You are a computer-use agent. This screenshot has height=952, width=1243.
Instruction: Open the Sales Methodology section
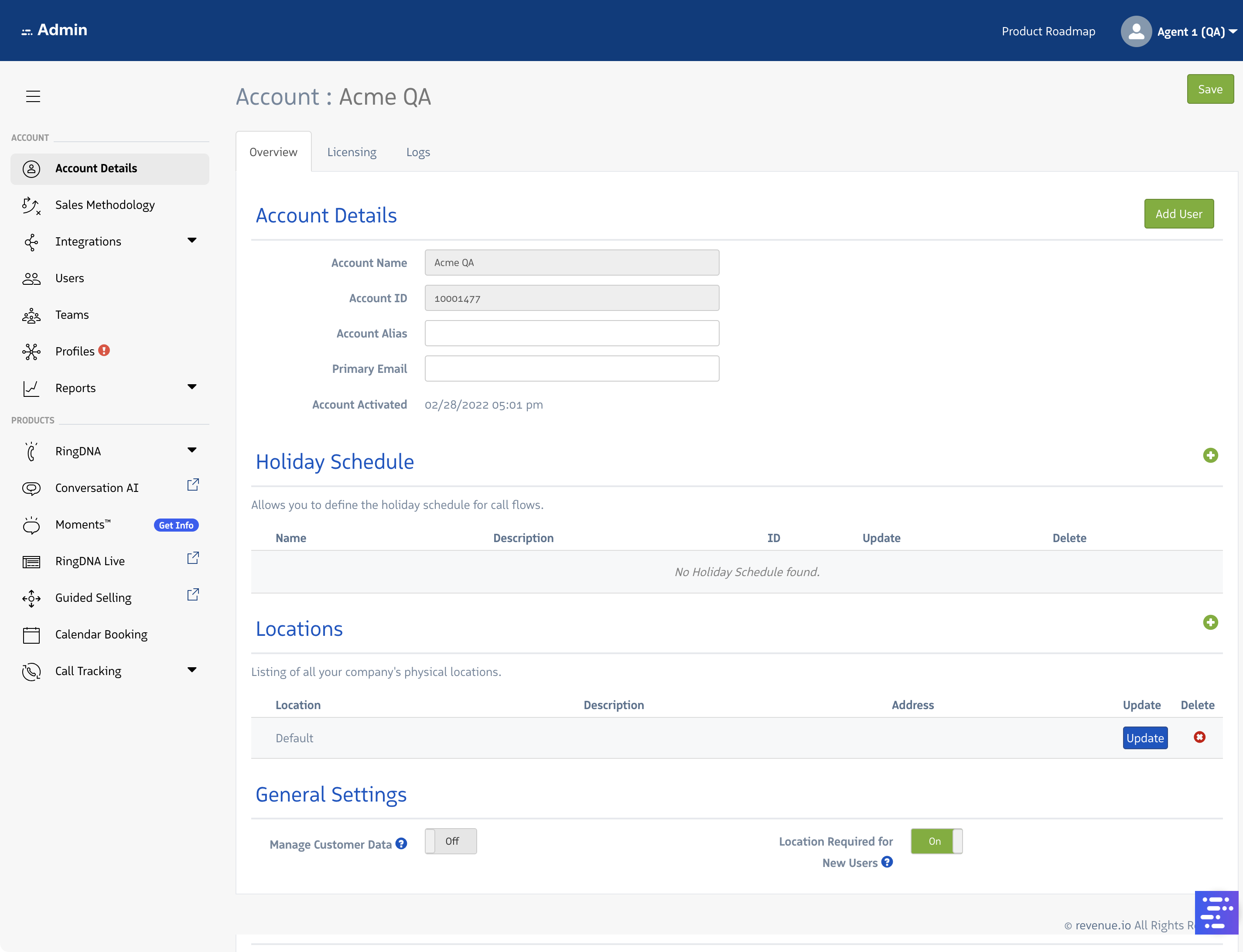105,205
